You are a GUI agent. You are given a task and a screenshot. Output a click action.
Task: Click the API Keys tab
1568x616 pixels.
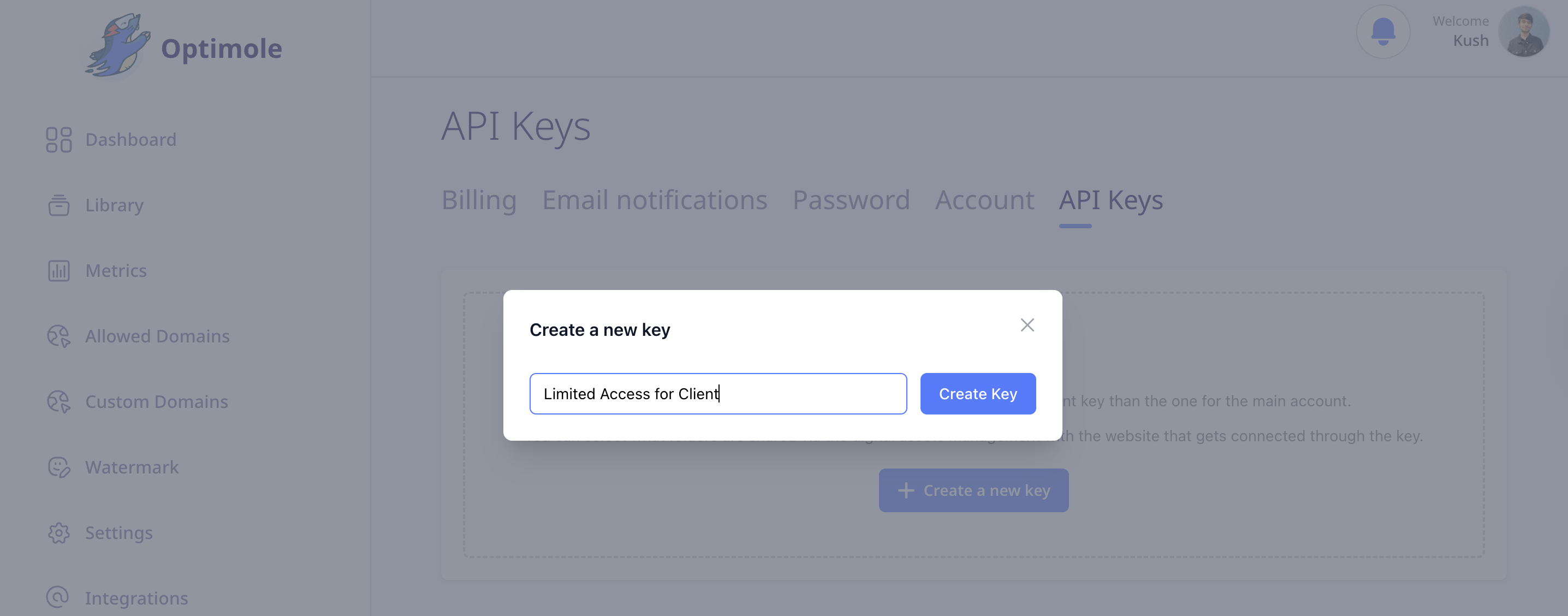pos(1111,200)
